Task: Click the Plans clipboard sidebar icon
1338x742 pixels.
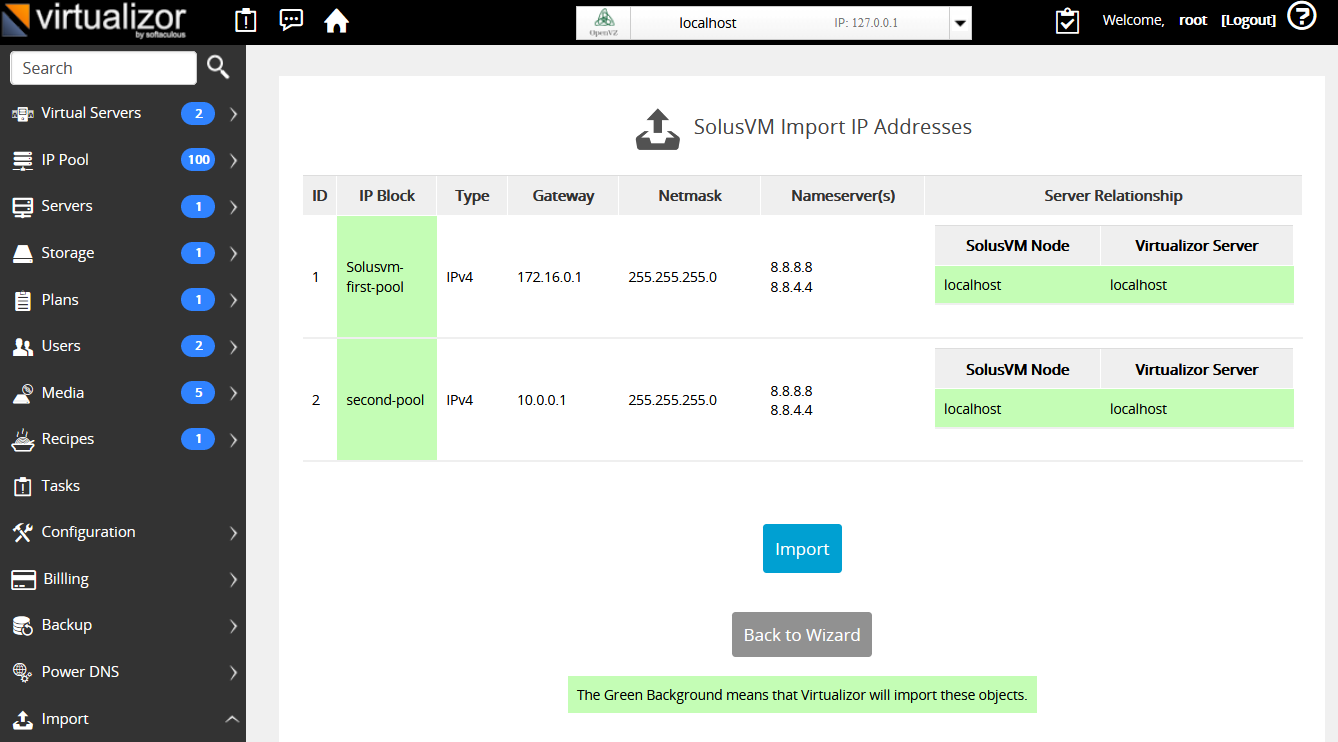Action: click(x=22, y=300)
